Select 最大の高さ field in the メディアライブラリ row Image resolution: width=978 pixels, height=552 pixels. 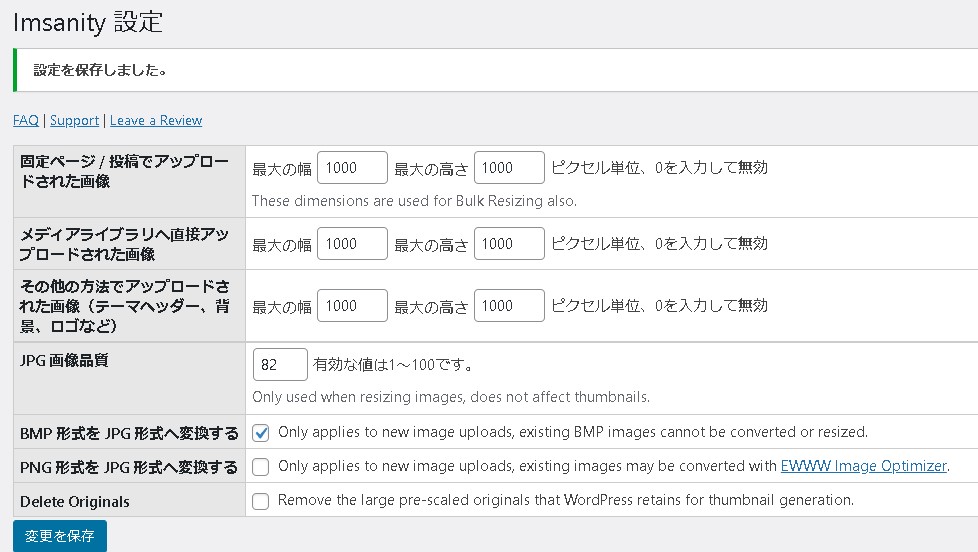[x=509, y=243]
